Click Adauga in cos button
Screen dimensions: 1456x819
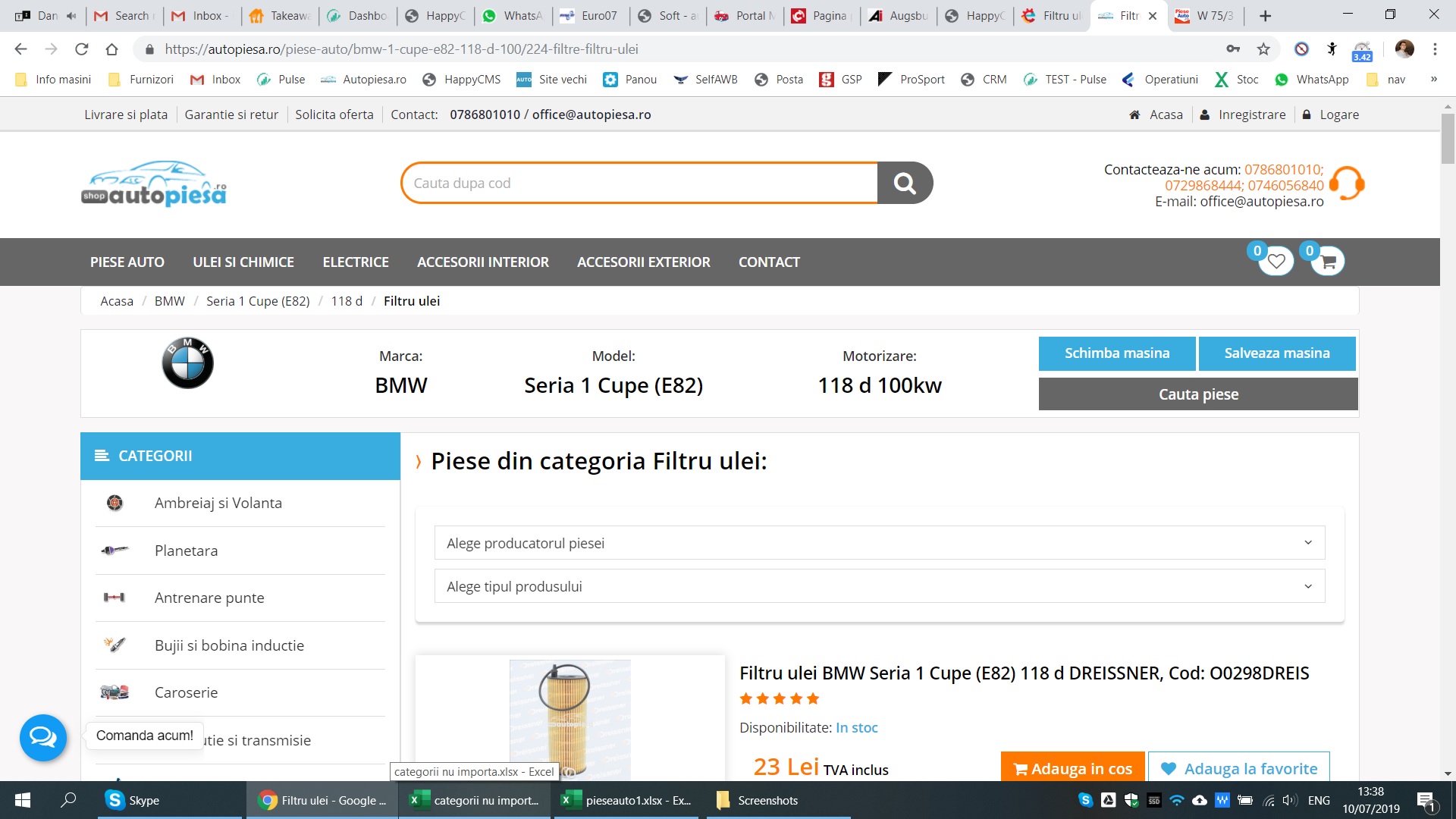[1072, 767]
